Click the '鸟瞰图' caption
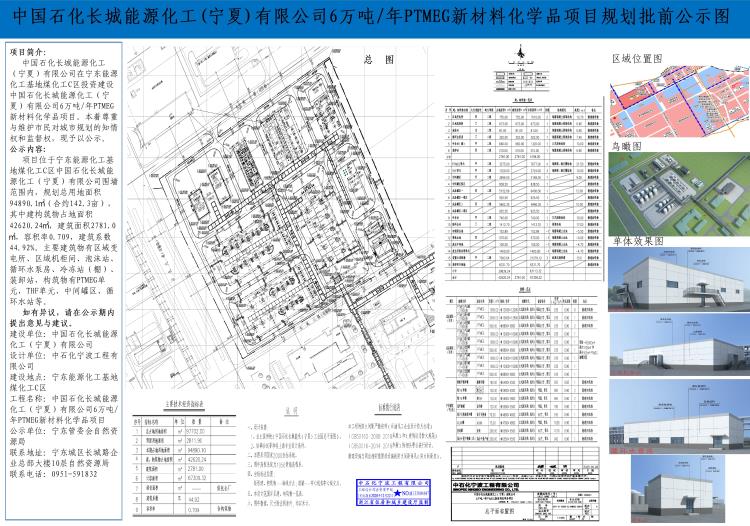 coord(627,146)
